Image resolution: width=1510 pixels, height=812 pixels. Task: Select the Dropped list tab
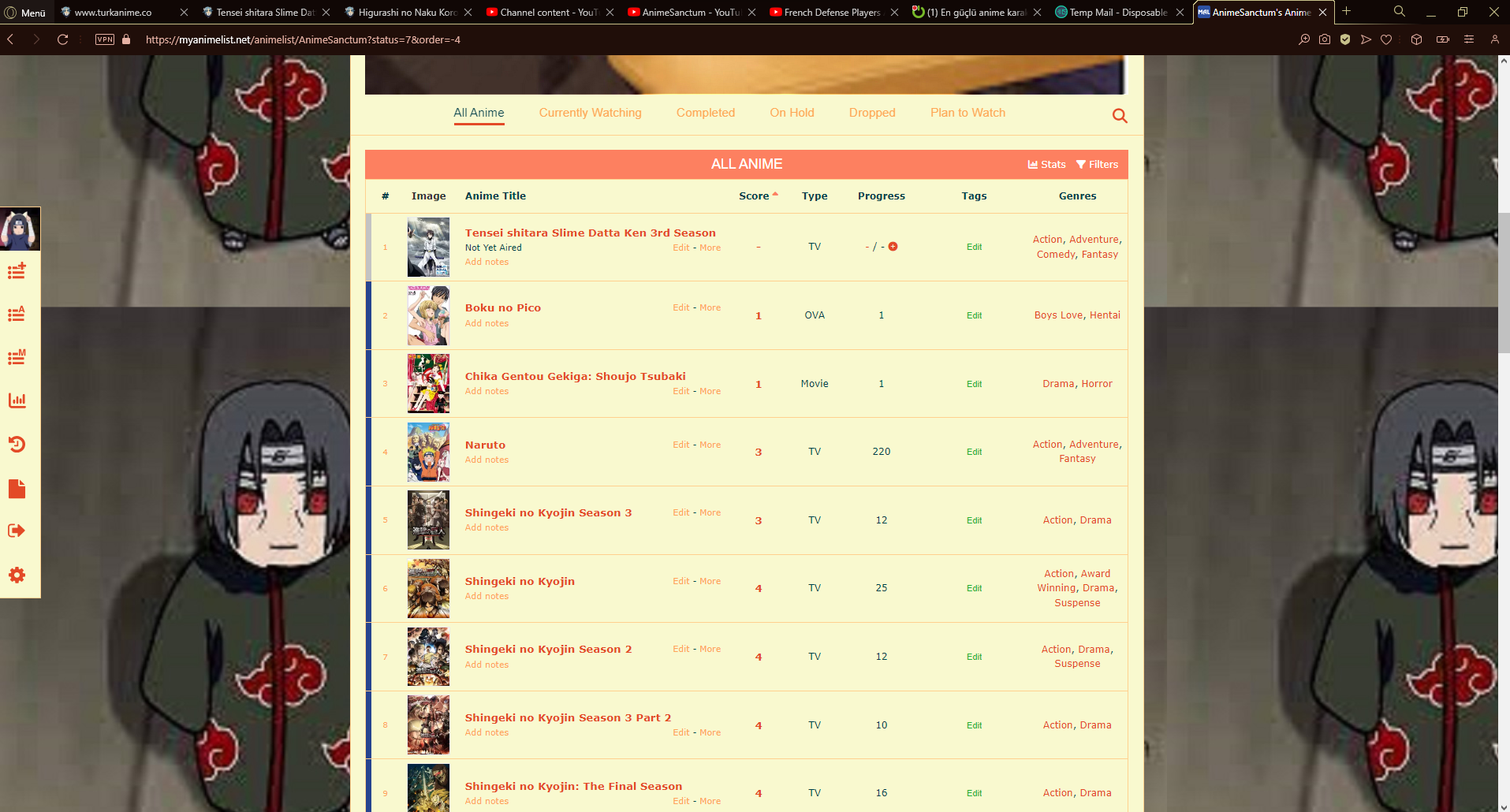coord(872,113)
